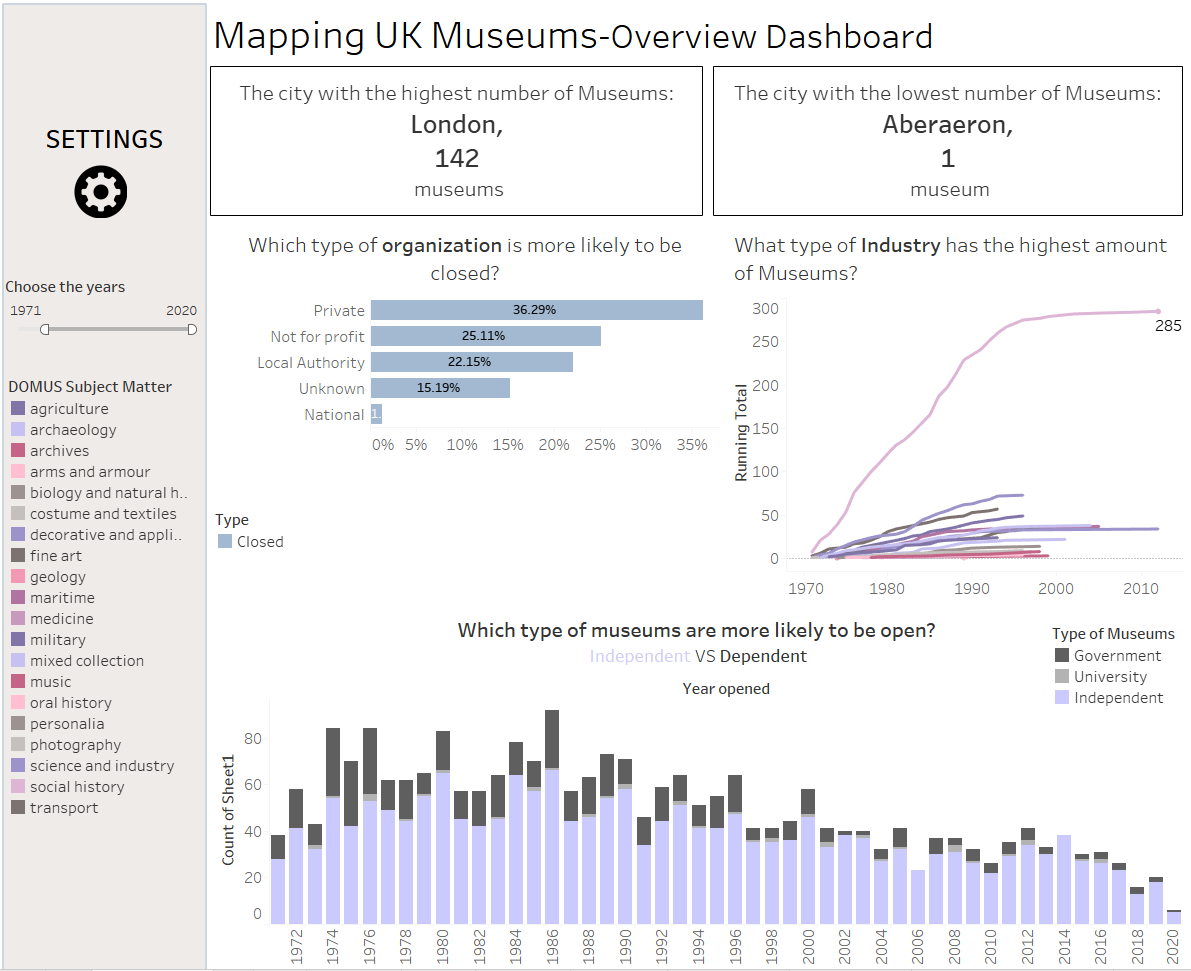Click the 'Choose the years' label
This screenshot has width=1191, height=971.
tap(65, 286)
